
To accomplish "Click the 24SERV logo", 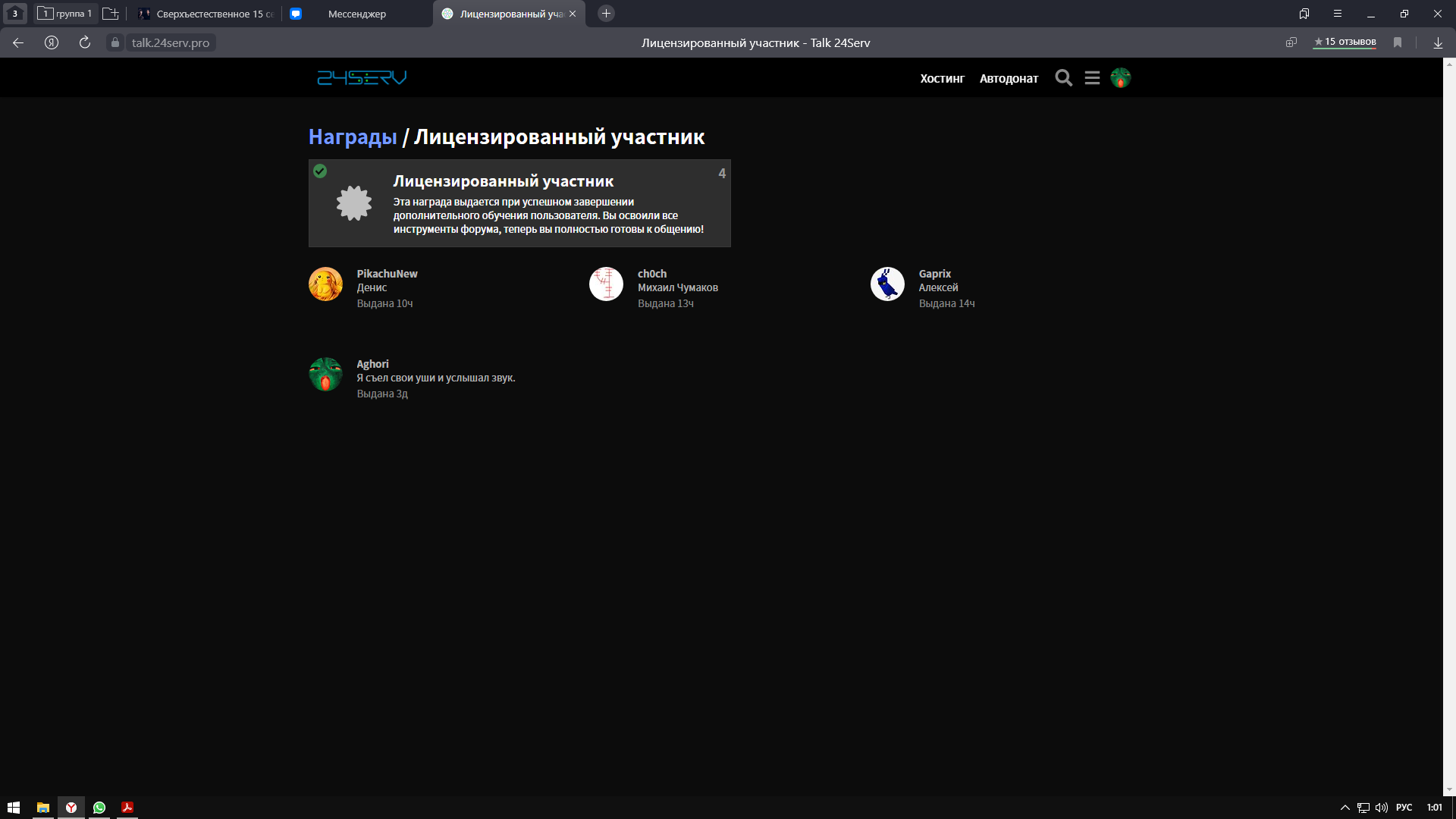I will click(362, 77).
